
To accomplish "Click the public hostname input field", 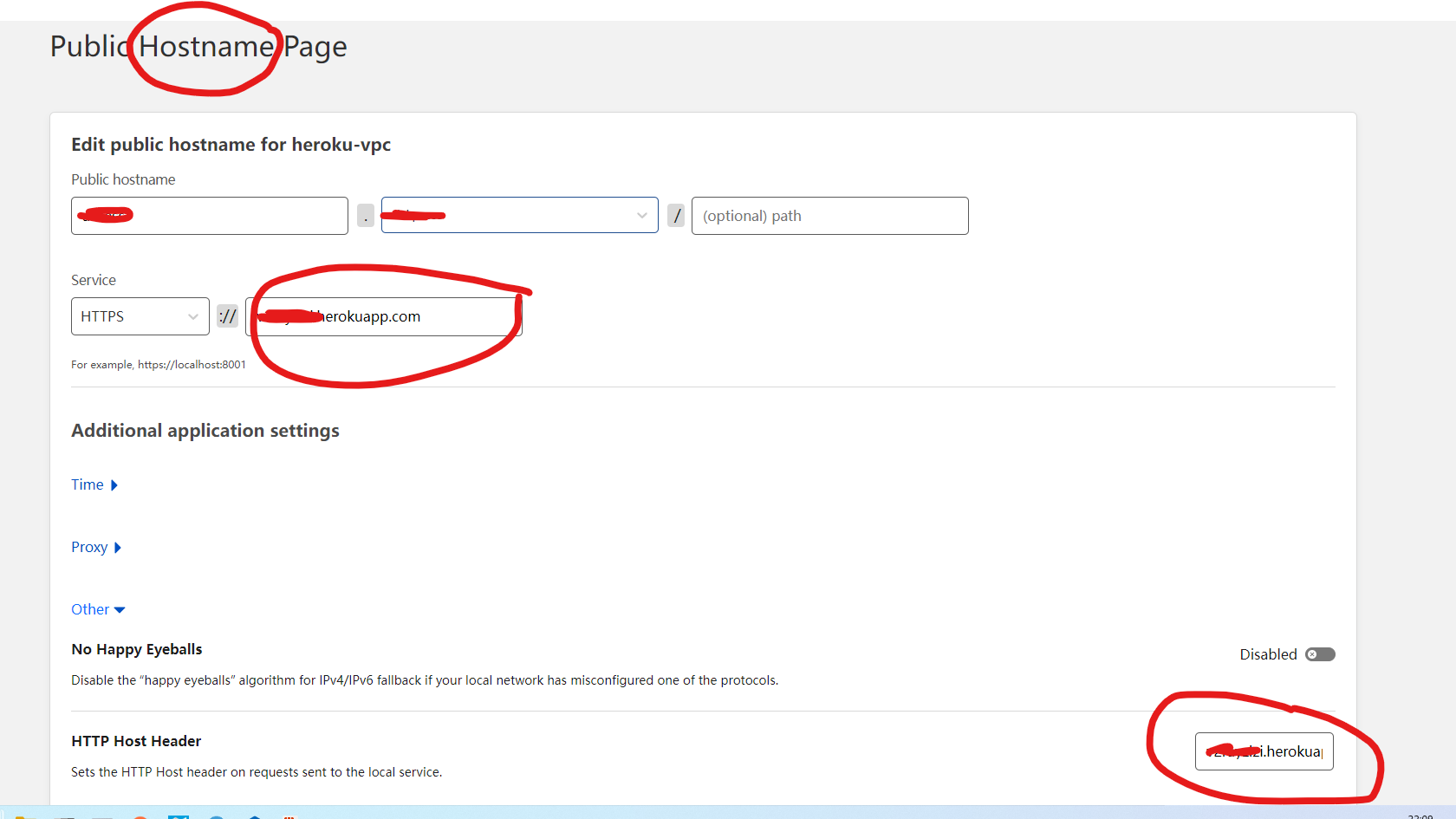I will pos(209,215).
